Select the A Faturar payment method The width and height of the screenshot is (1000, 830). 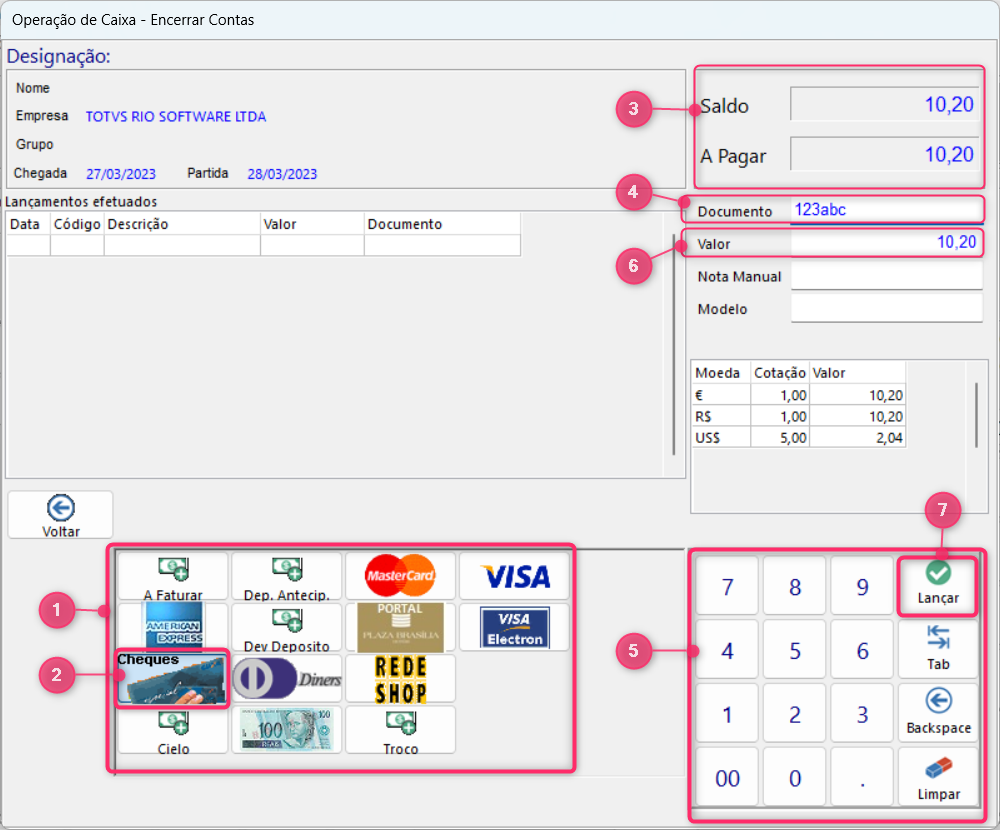click(173, 577)
